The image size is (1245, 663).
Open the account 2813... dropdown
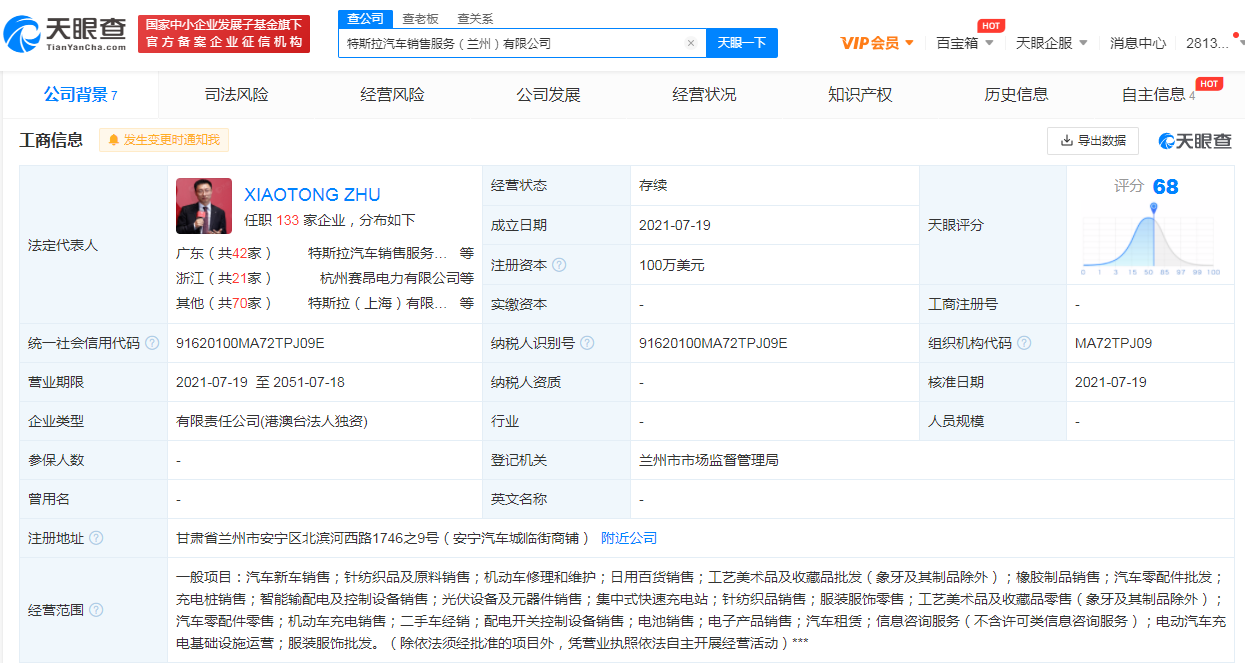tap(1213, 43)
